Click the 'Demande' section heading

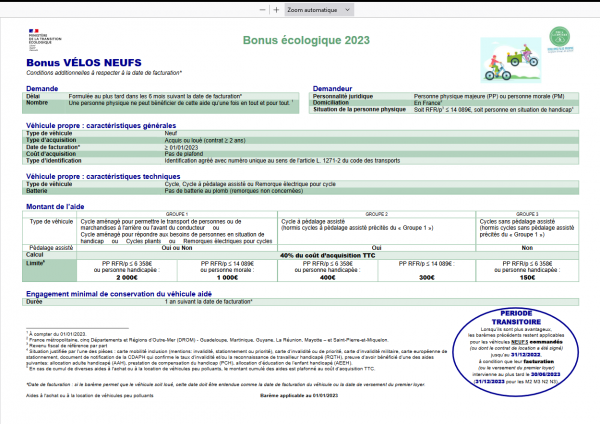point(42,88)
